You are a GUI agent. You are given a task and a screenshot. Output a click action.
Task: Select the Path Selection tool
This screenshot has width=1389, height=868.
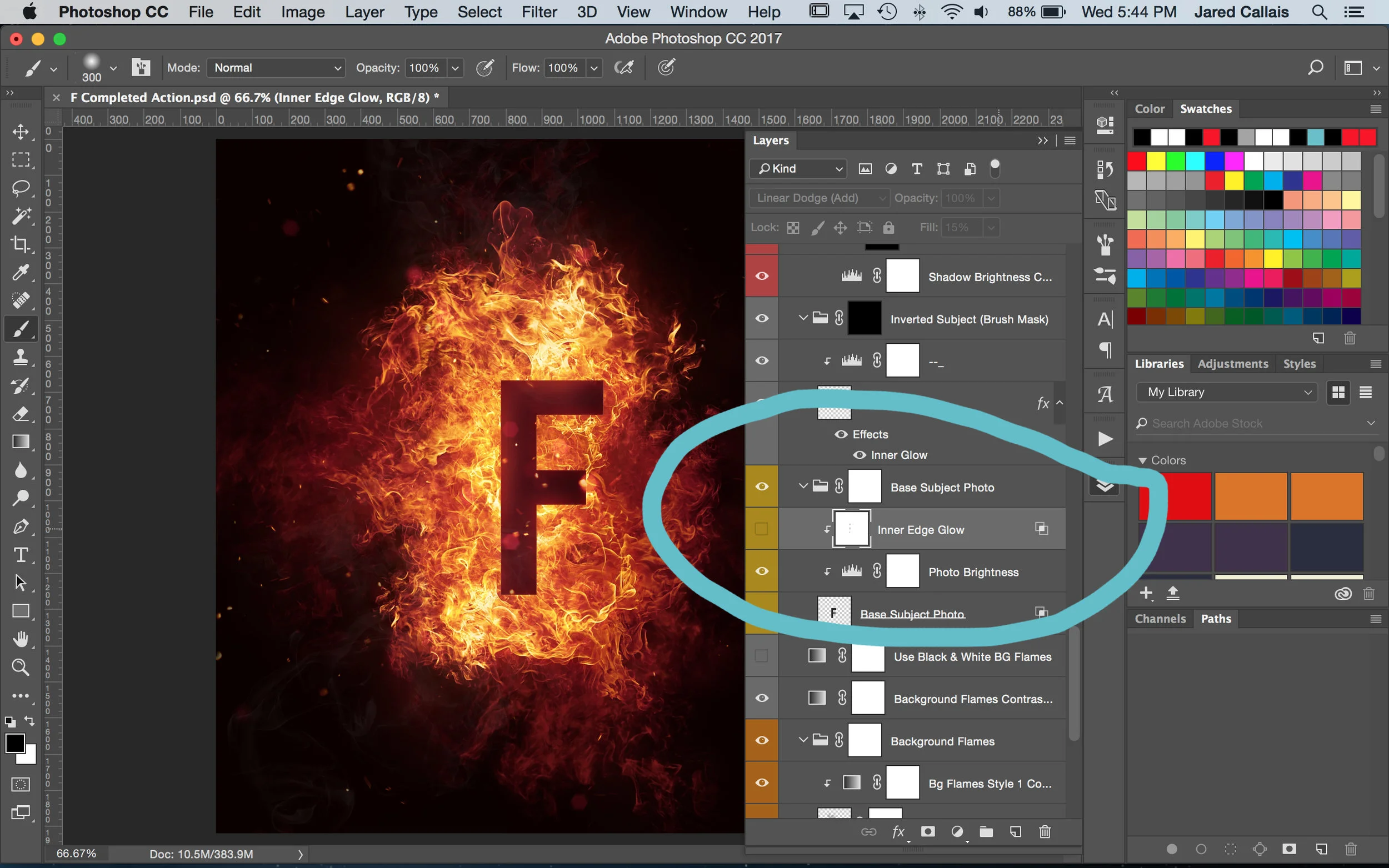tap(21, 583)
